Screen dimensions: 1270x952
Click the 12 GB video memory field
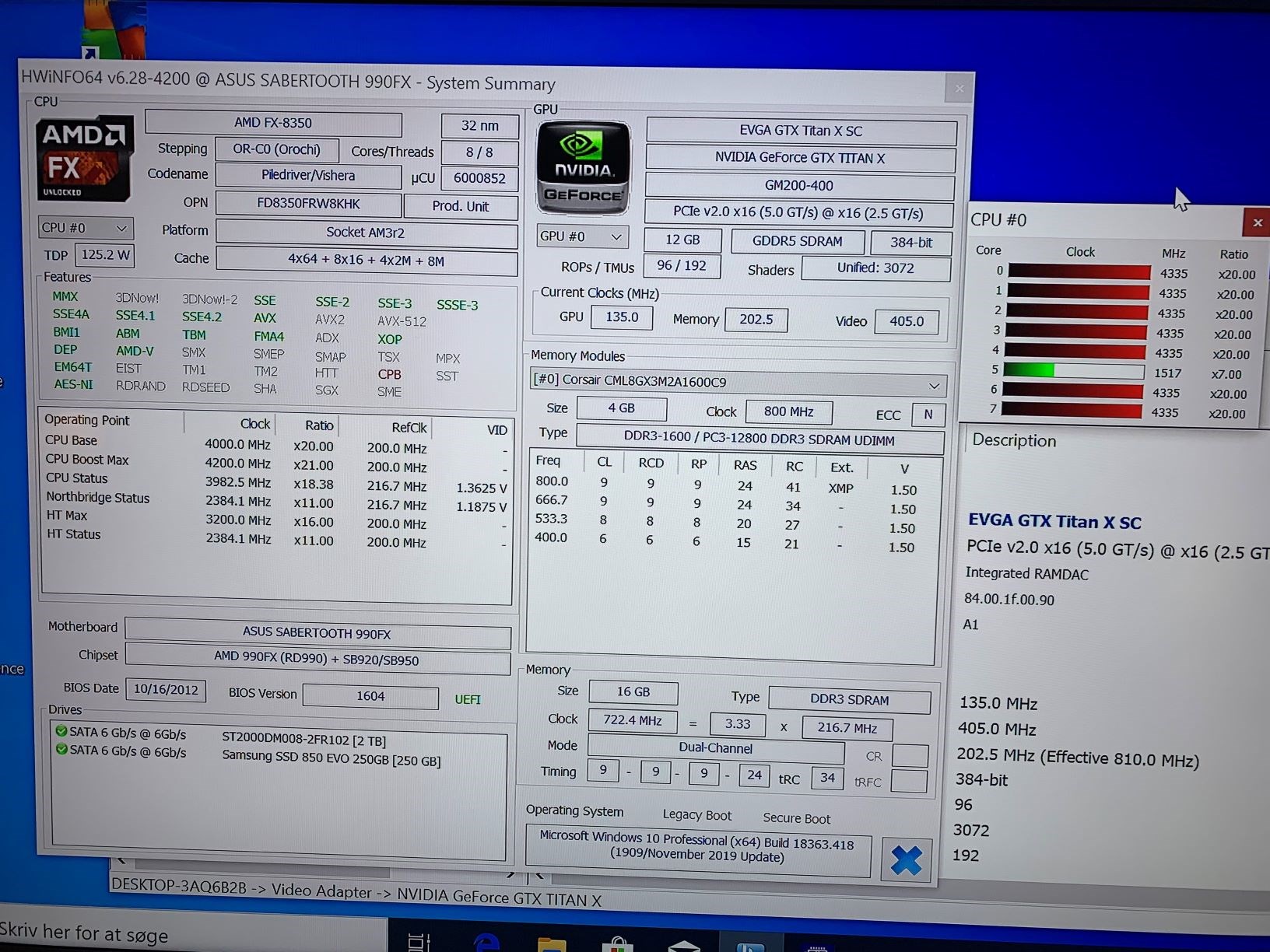pyautogui.click(x=682, y=240)
